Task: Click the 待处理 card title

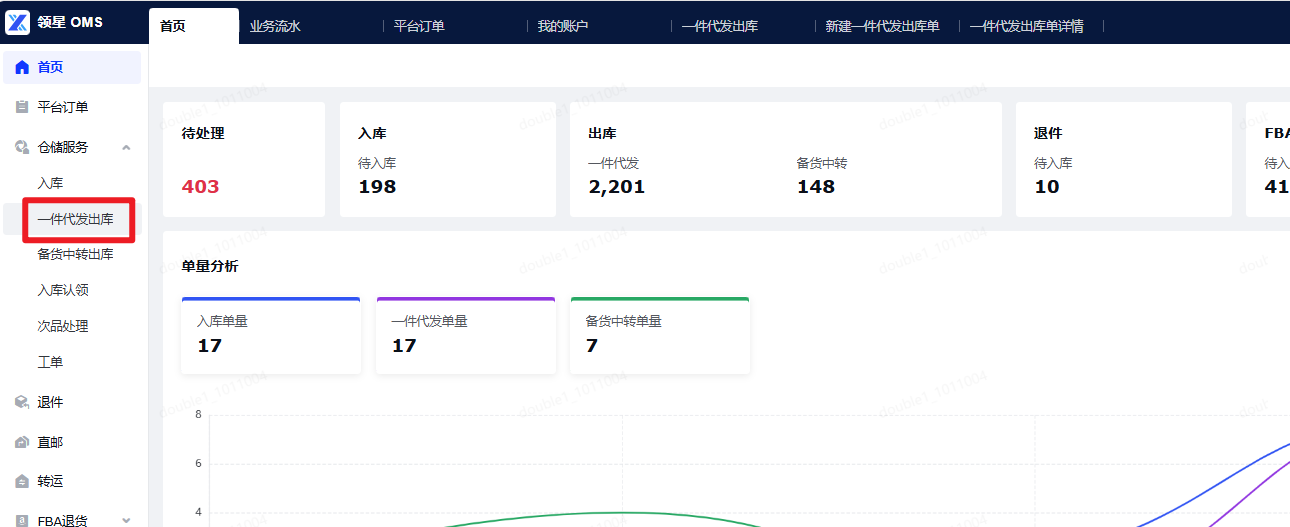Action: coord(203,133)
